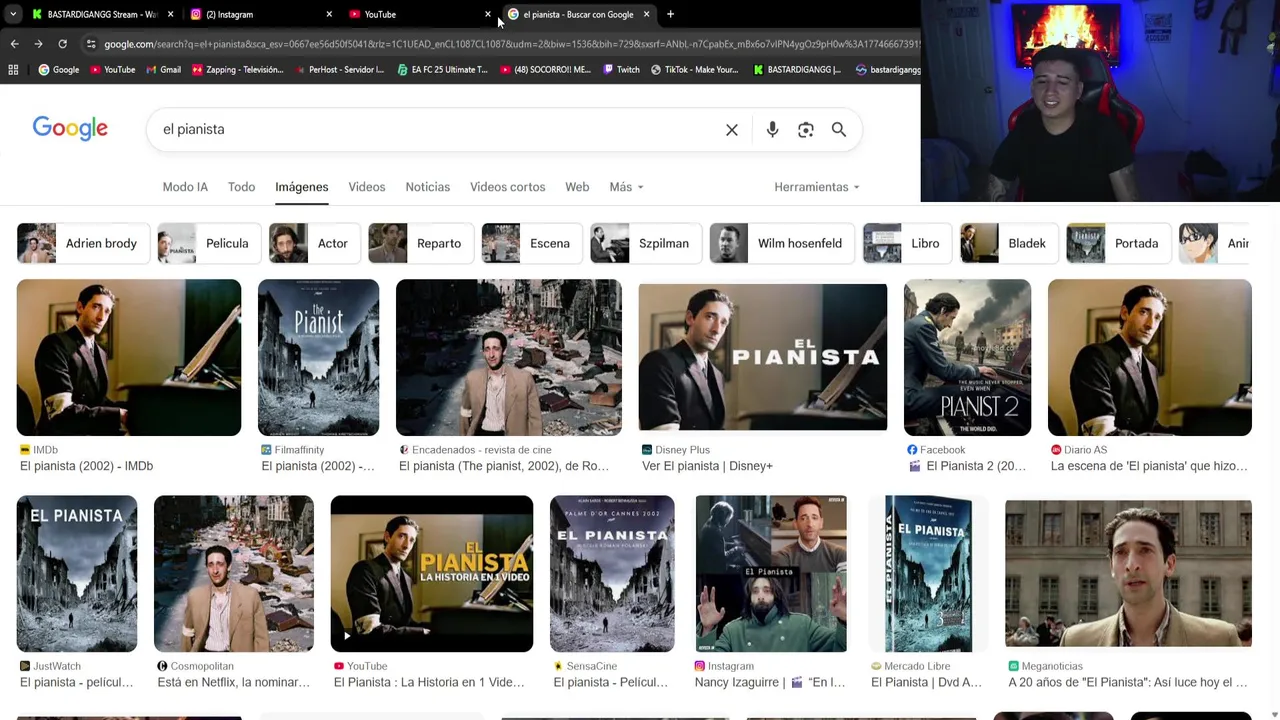Select the Imágenes tab
The height and width of the screenshot is (720, 1280).
click(x=301, y=187)
